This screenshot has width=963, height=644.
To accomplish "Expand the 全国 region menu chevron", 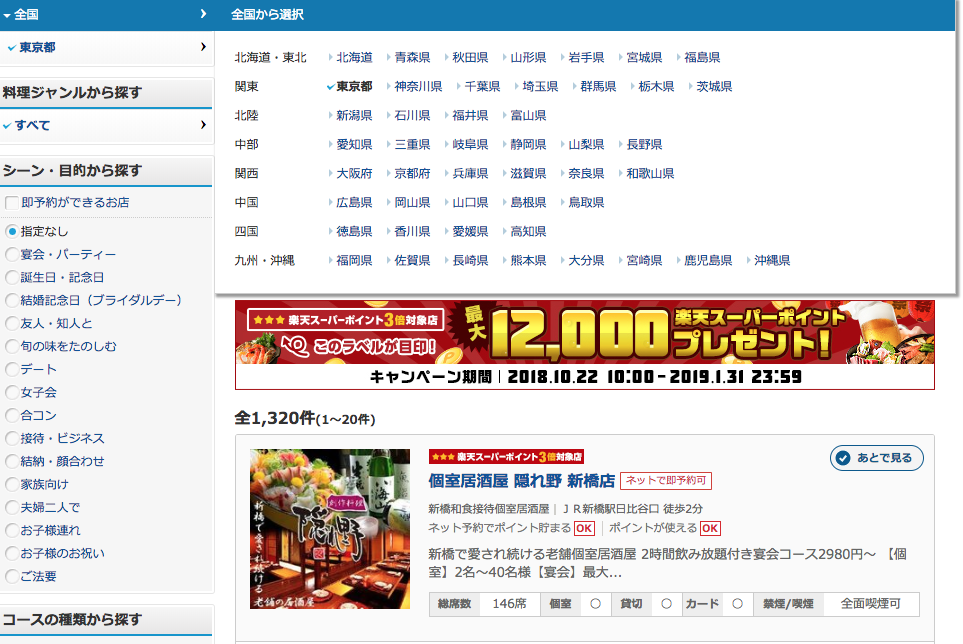I will 203,14.
